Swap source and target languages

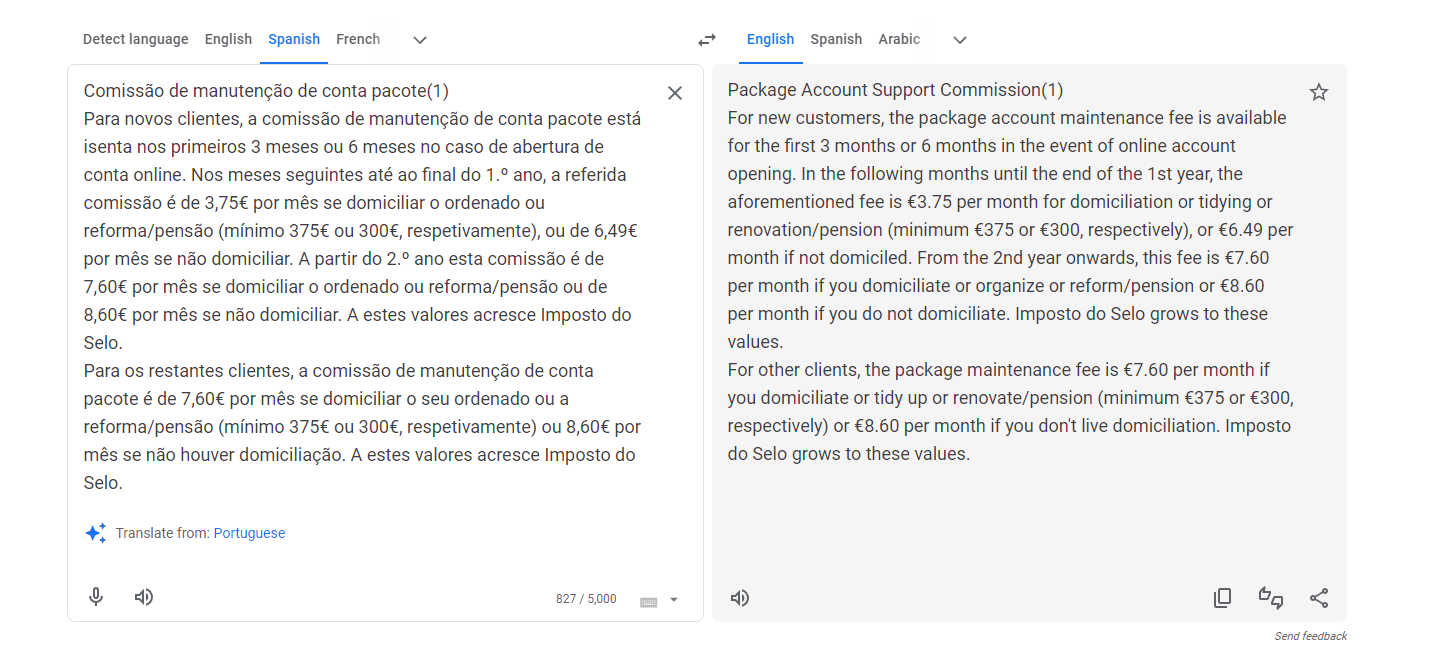tap(707, 40)
